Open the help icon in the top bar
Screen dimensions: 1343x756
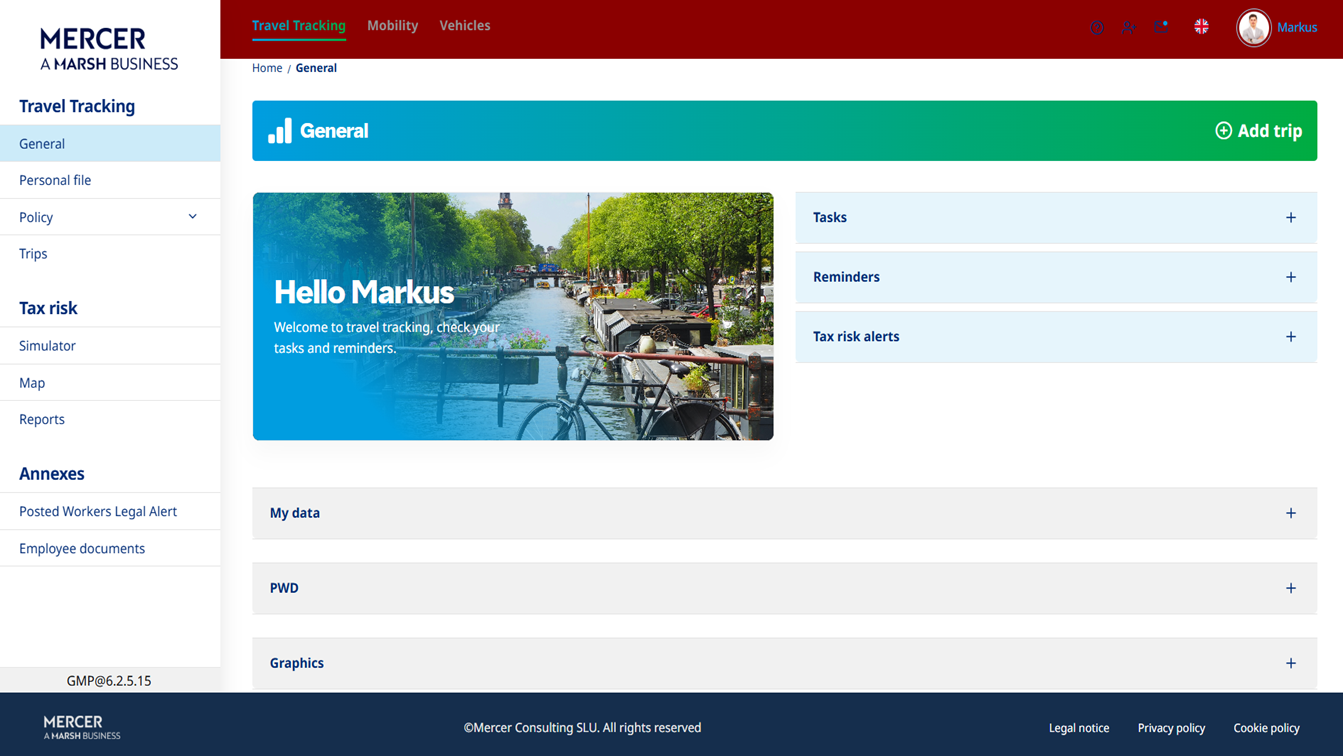click(x=1097, y=28)
